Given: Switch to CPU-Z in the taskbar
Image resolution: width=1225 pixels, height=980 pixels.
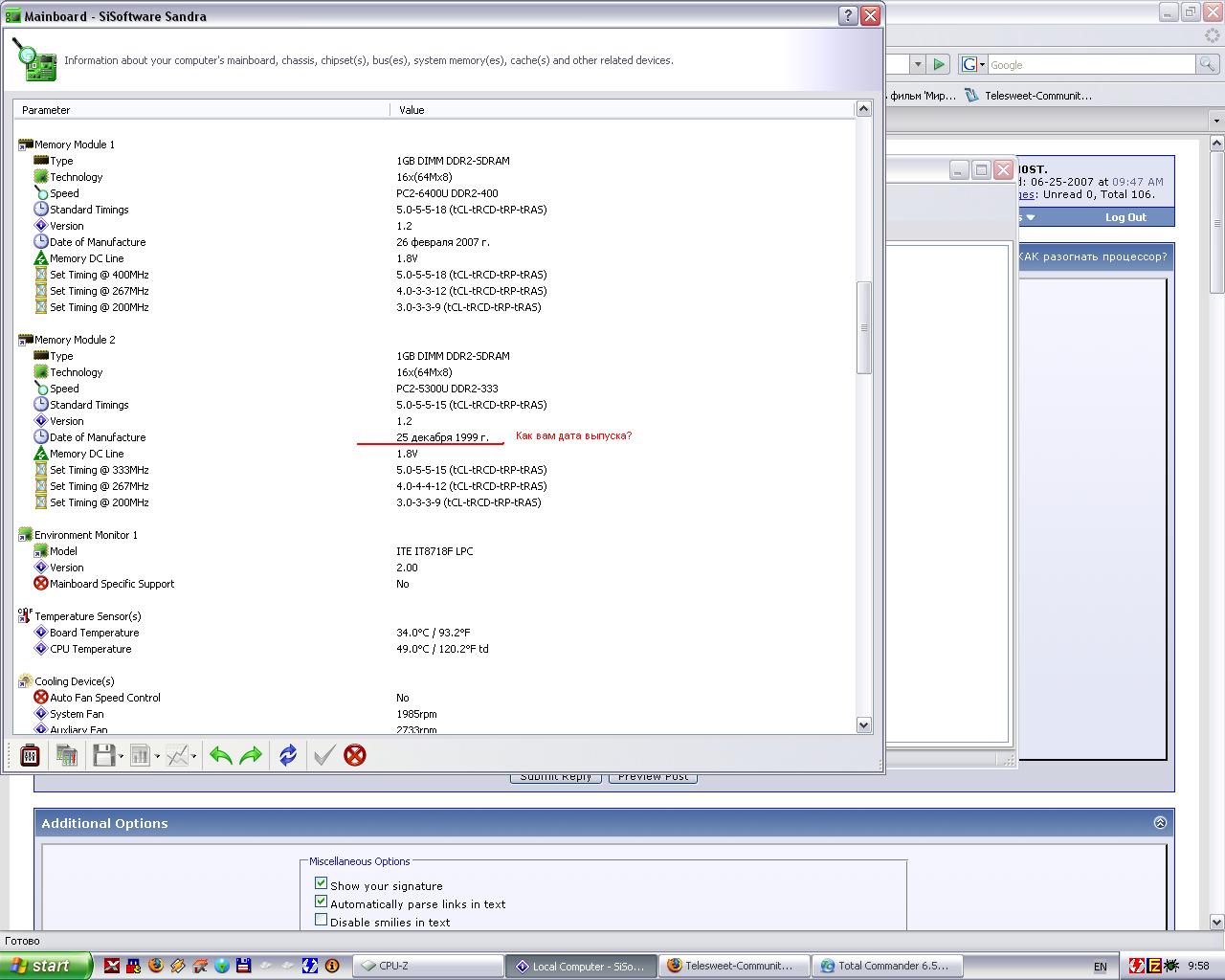Looking at the screenshot, I should click(426, 966).
